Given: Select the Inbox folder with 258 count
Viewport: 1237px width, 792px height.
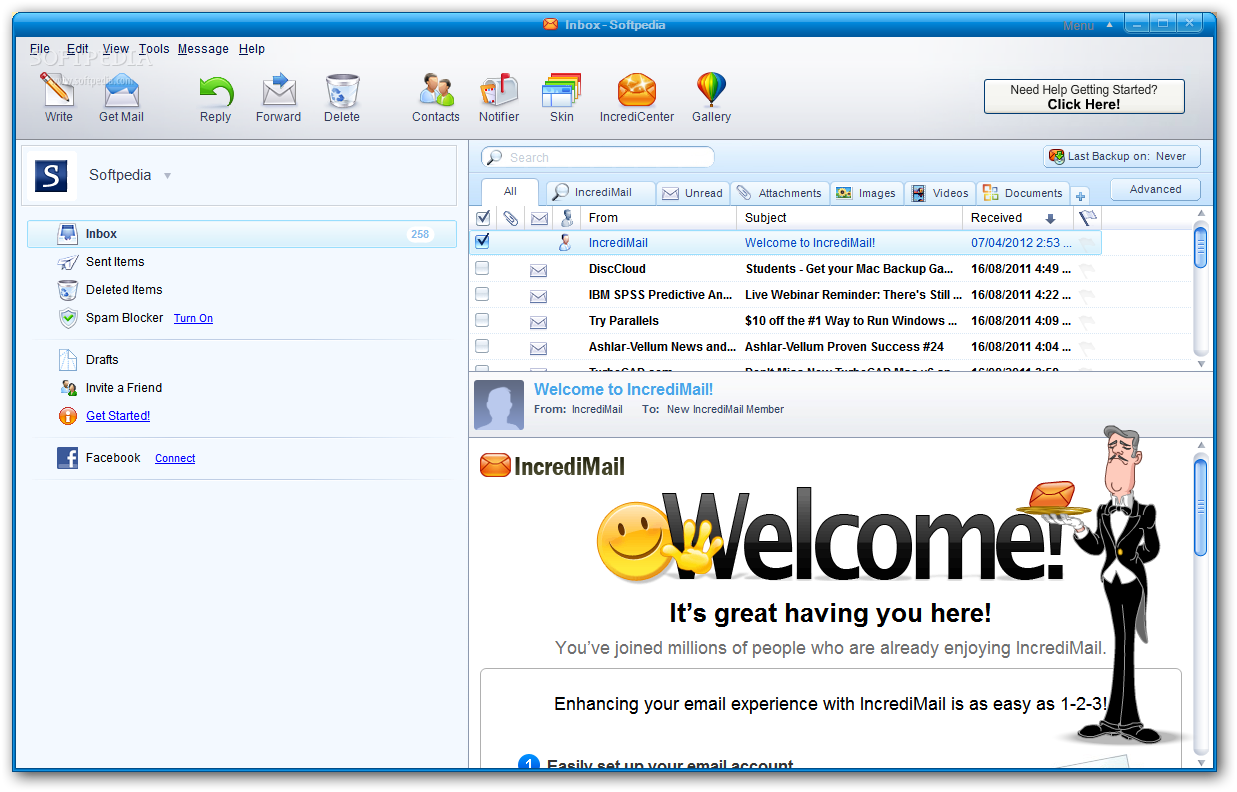Looking at the screenshot, I should tap(241, 234).
